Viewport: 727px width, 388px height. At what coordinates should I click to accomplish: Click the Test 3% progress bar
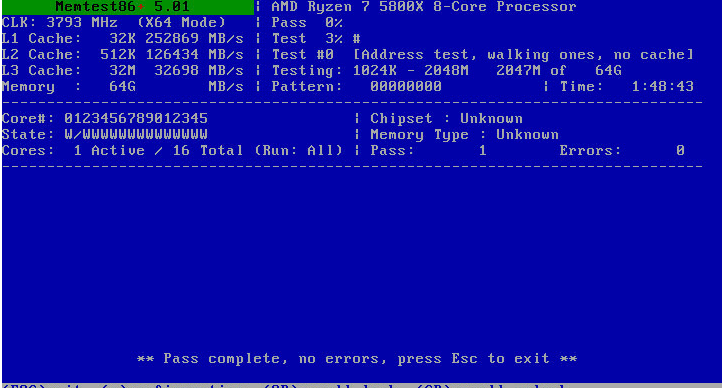[316, 38]
